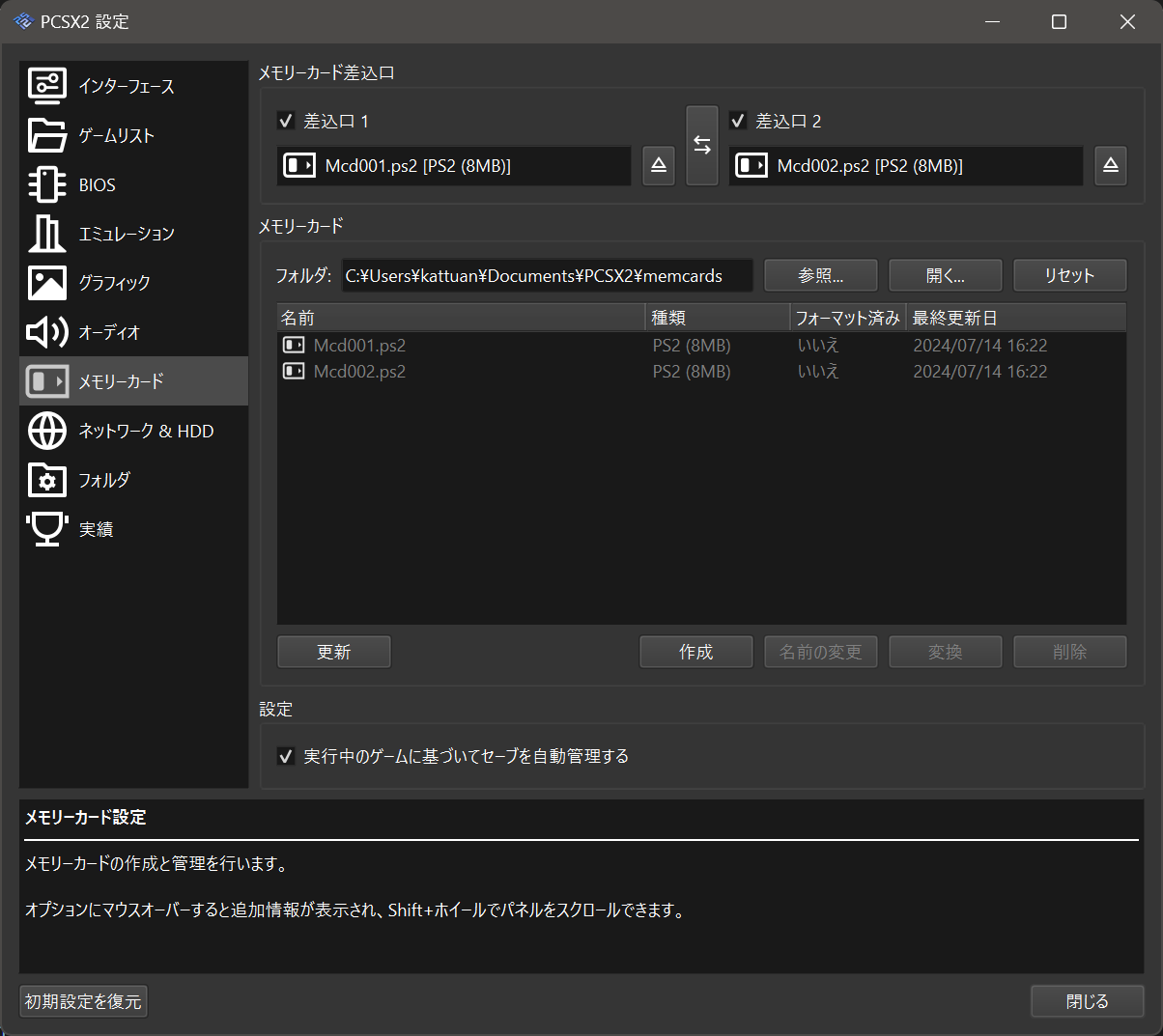Click the 閉じる button
The image size is (1163, 1036).
(x=1088, y=1001)
